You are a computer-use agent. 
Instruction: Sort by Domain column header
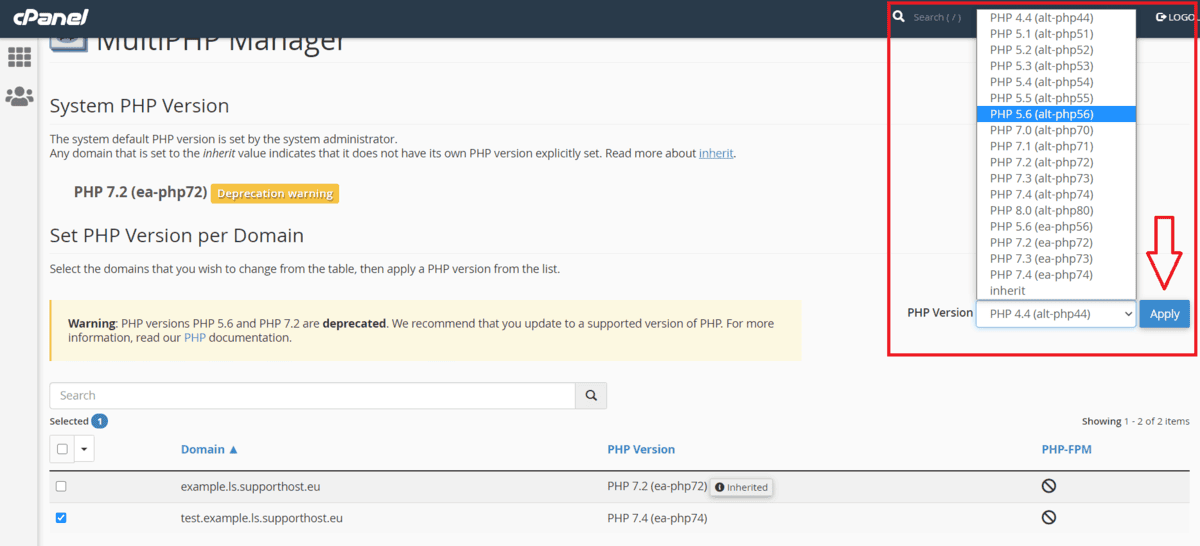point(209,449)
